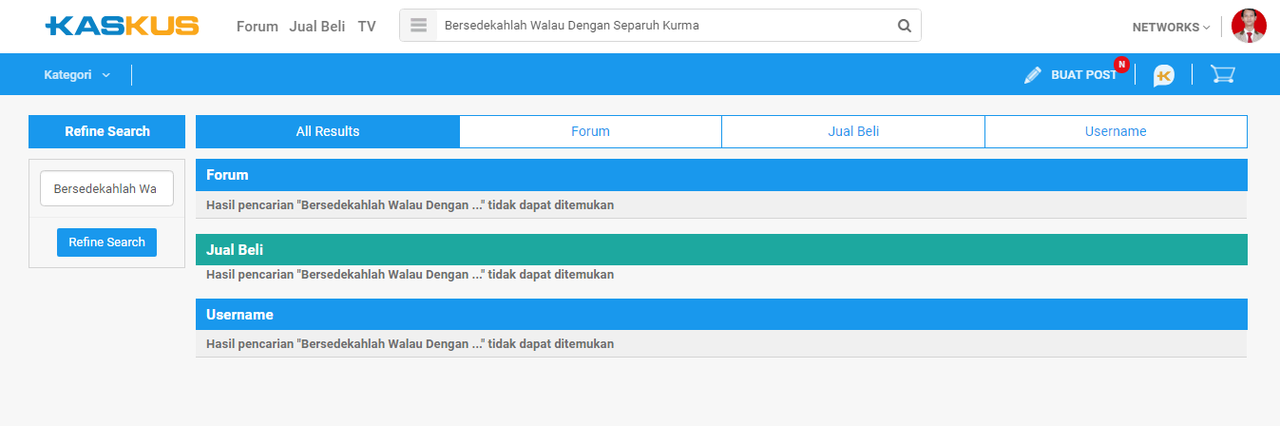Viewport: 1280px width, 426px height.
Task: Expand the Networks dropdown
Action: (1171, 27)
